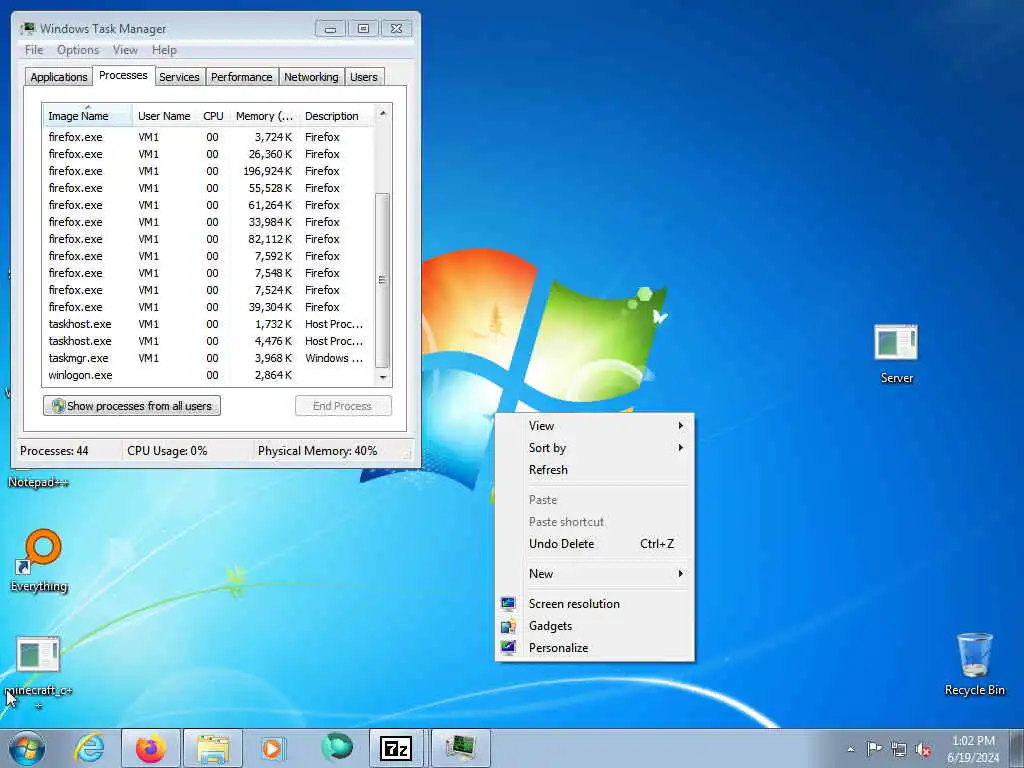
Task: Switch to Firefox in the taskbar
Action: [150, 748]
